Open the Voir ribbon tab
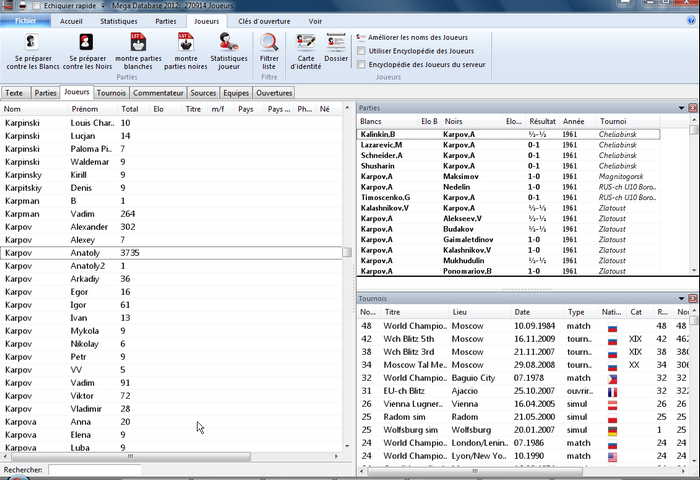The height and width of the screenshot is (480, 700). click(315, 21)
